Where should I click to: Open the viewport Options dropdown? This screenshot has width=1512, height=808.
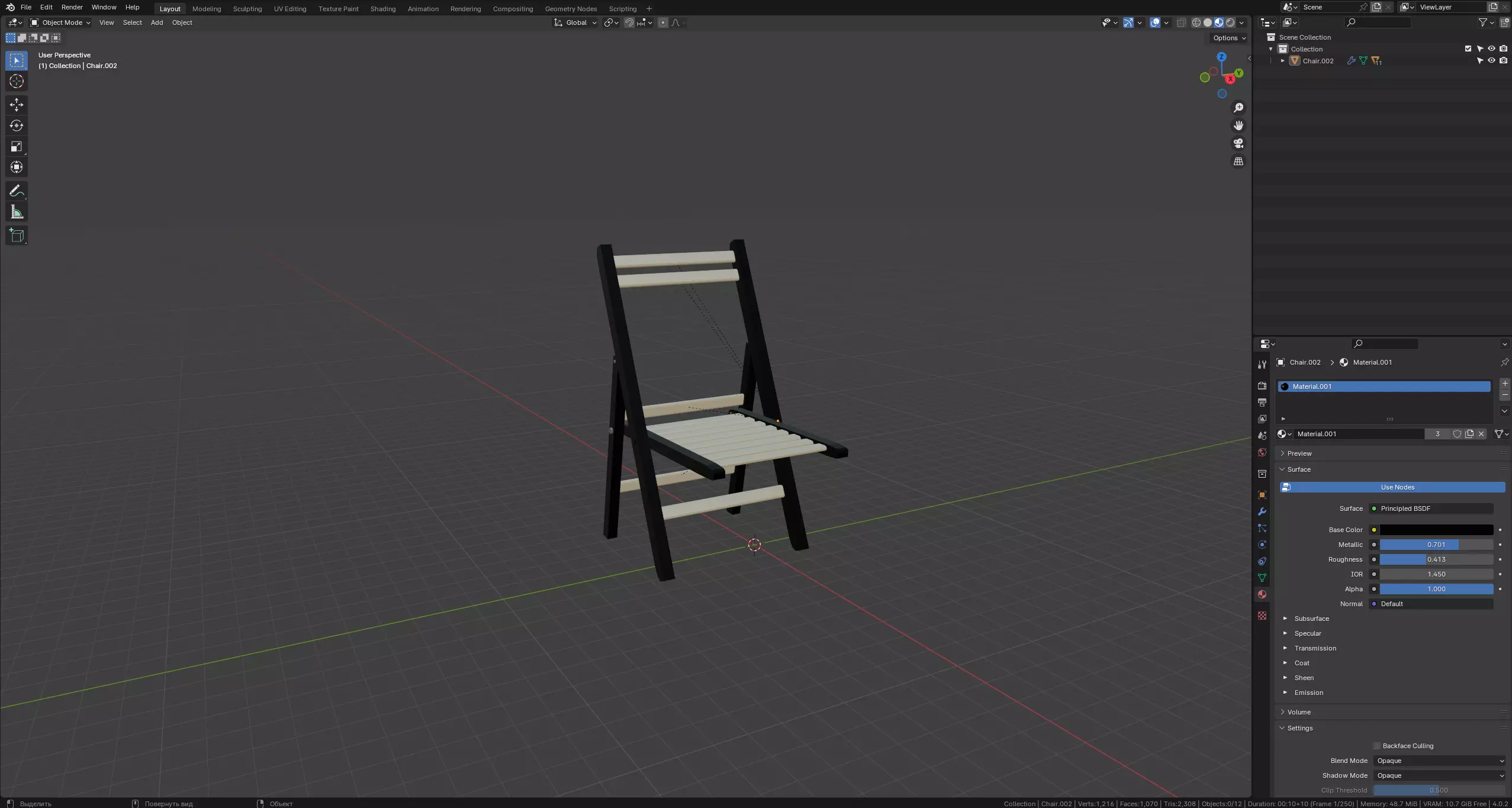[1229, 38]
